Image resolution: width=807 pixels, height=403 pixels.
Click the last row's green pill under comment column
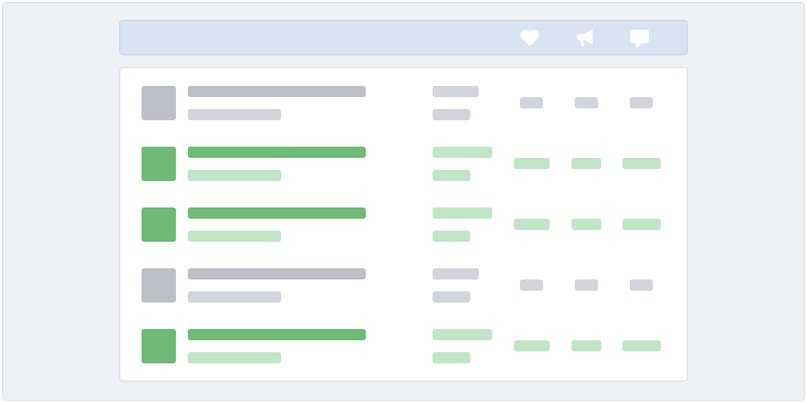[641, 346]
